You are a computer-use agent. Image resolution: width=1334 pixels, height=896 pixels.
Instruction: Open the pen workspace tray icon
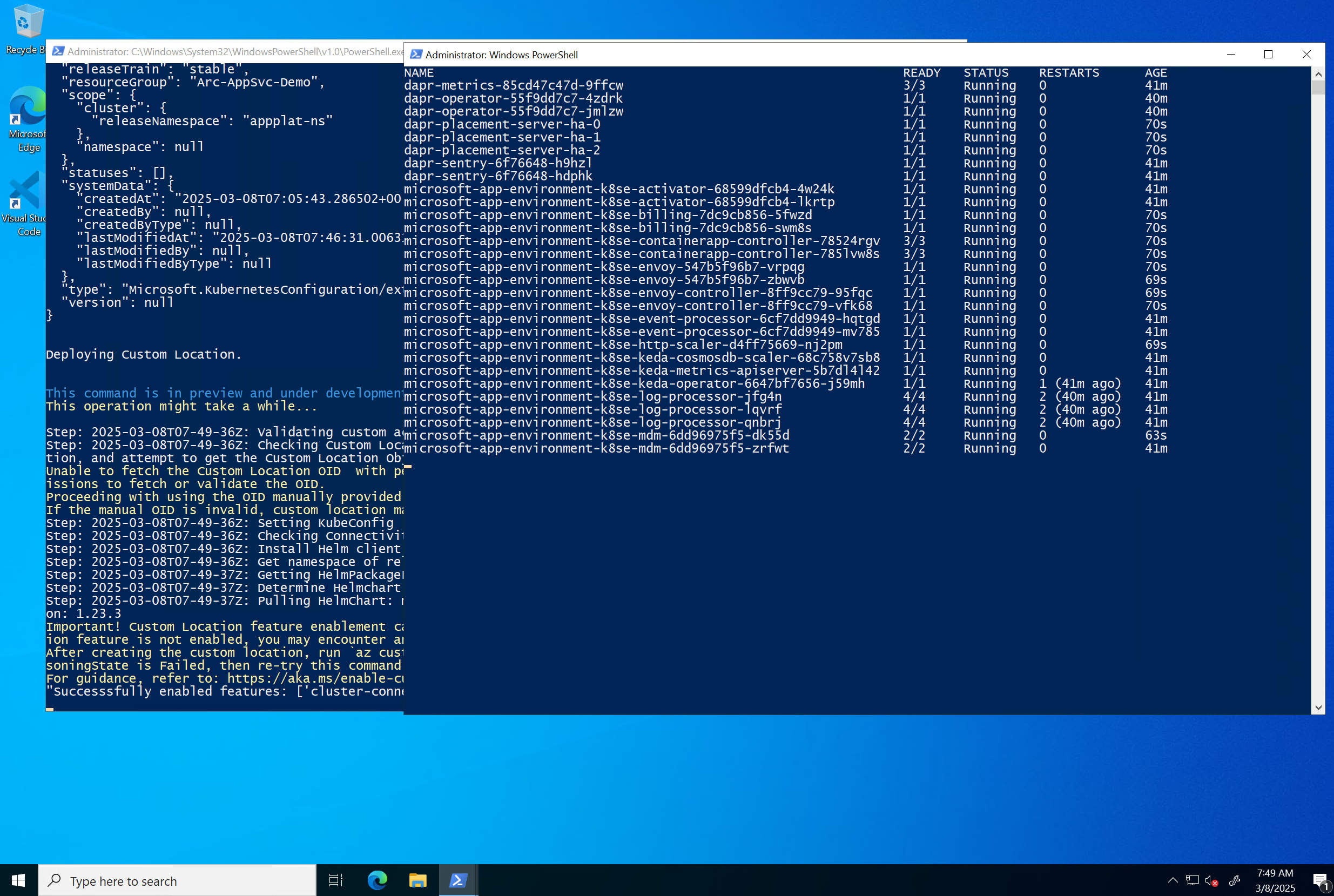tap(1234, 880)
